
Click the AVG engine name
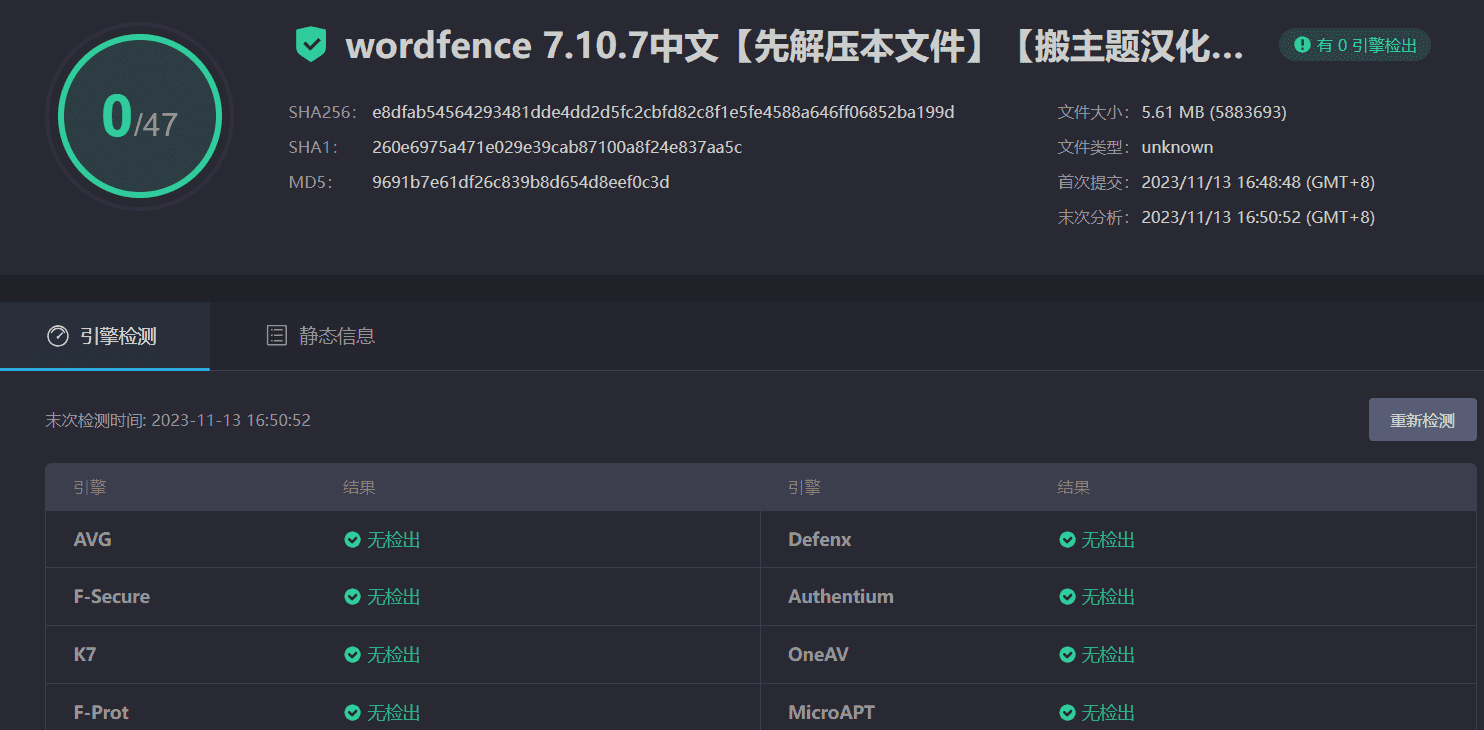(x=93, y=540)
